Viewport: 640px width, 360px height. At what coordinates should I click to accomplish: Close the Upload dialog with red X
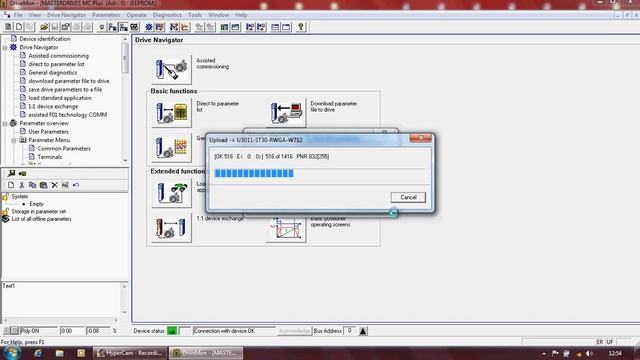coord(420,138)
